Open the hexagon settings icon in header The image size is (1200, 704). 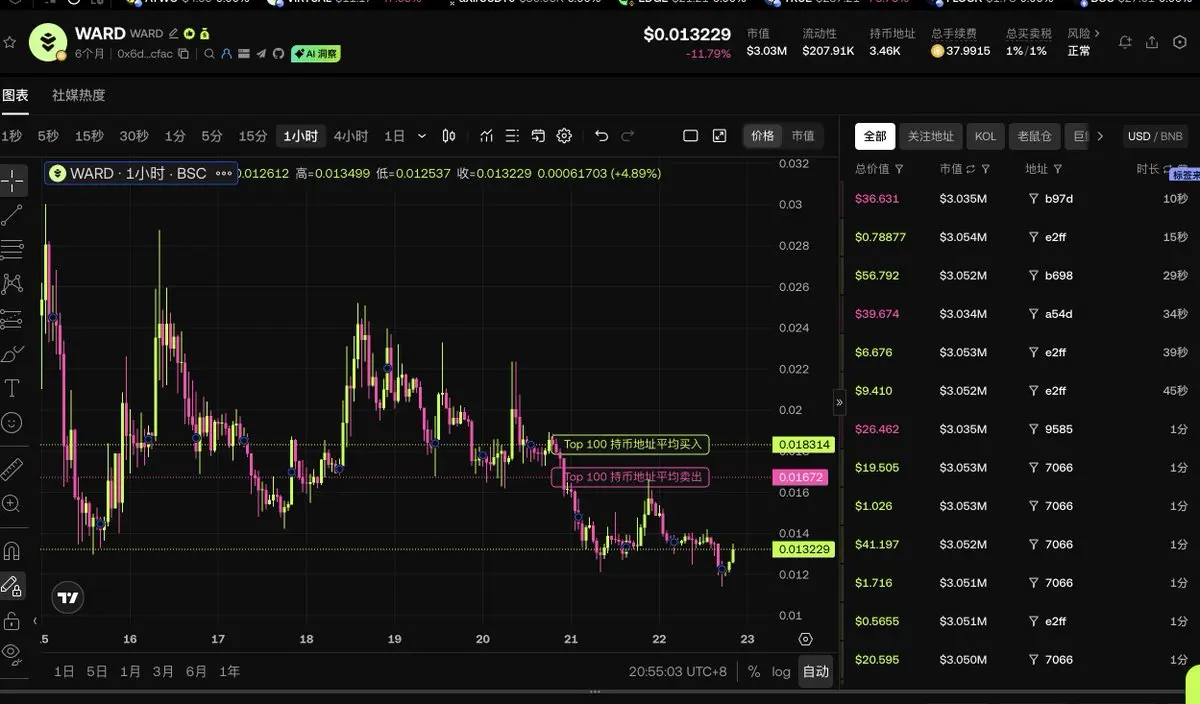[x=1180, y=42]
